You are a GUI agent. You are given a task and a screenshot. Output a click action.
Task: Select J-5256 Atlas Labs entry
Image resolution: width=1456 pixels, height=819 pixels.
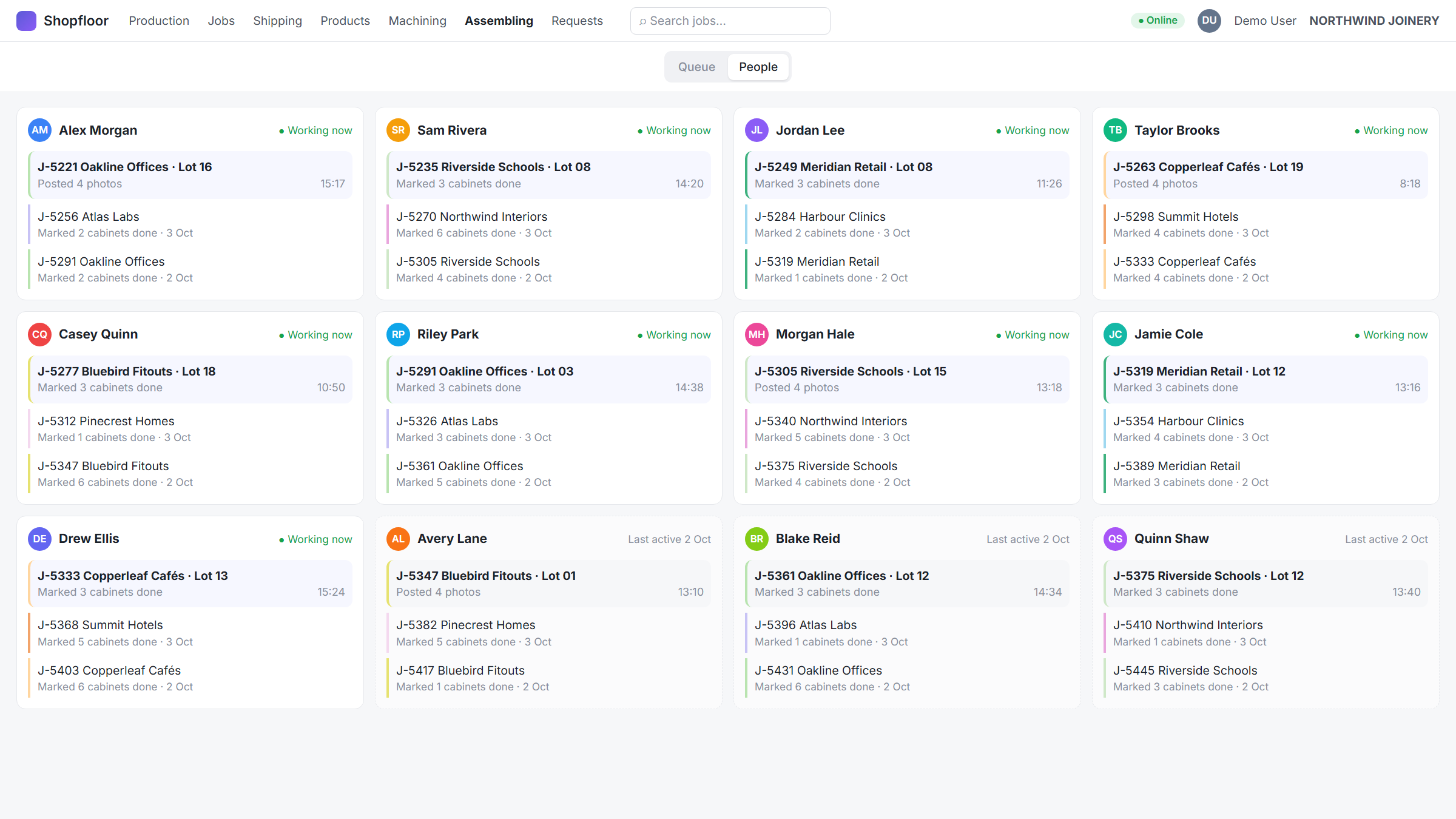190,224
